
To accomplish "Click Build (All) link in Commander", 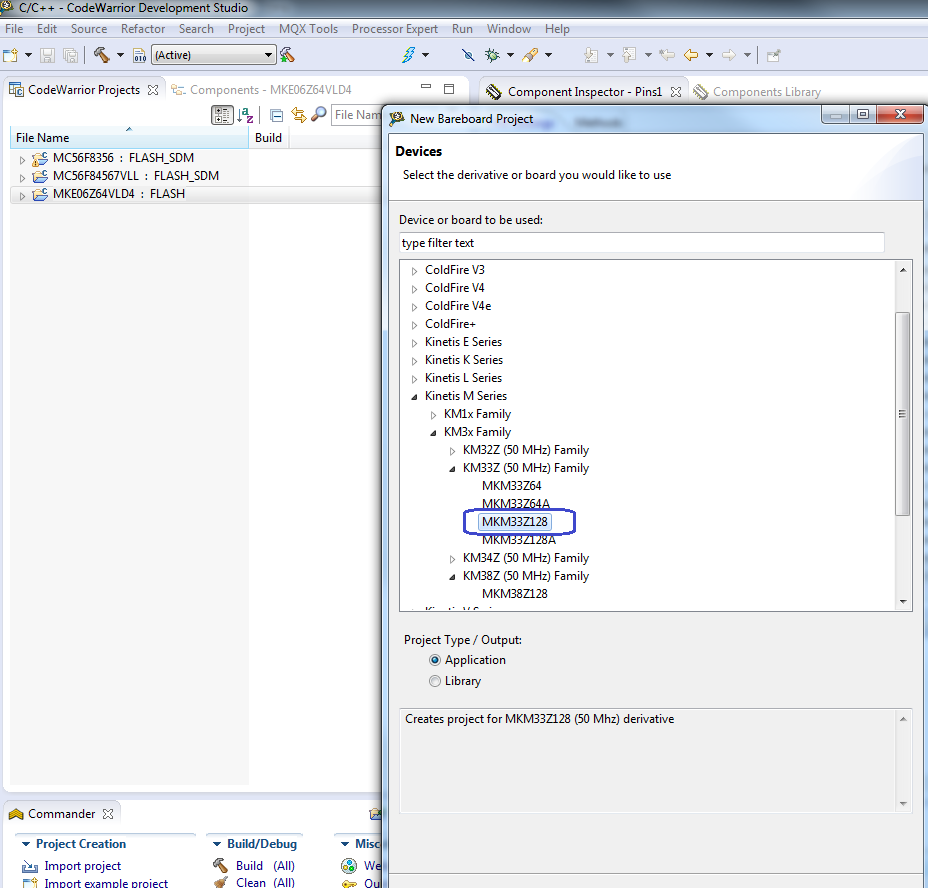I will (x=265, y=866).
